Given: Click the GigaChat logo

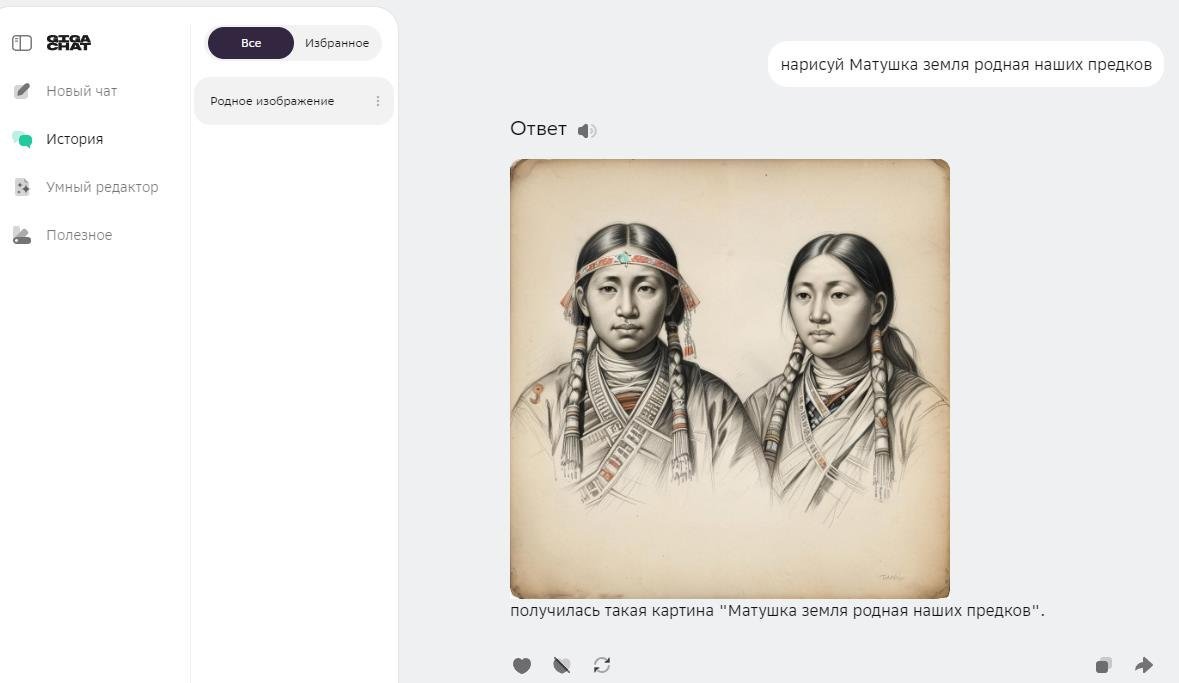Looking at the screenshot, I should (x=68, y=43).
